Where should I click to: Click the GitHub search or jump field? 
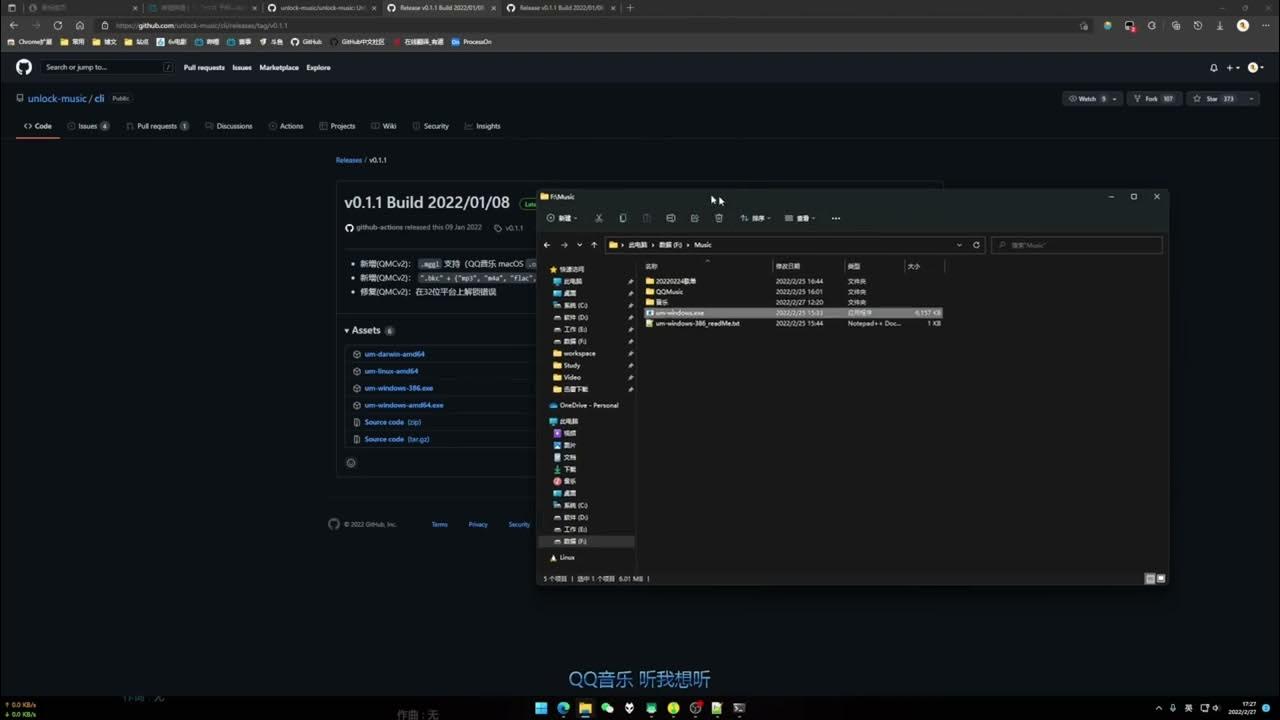click(108, 67)
